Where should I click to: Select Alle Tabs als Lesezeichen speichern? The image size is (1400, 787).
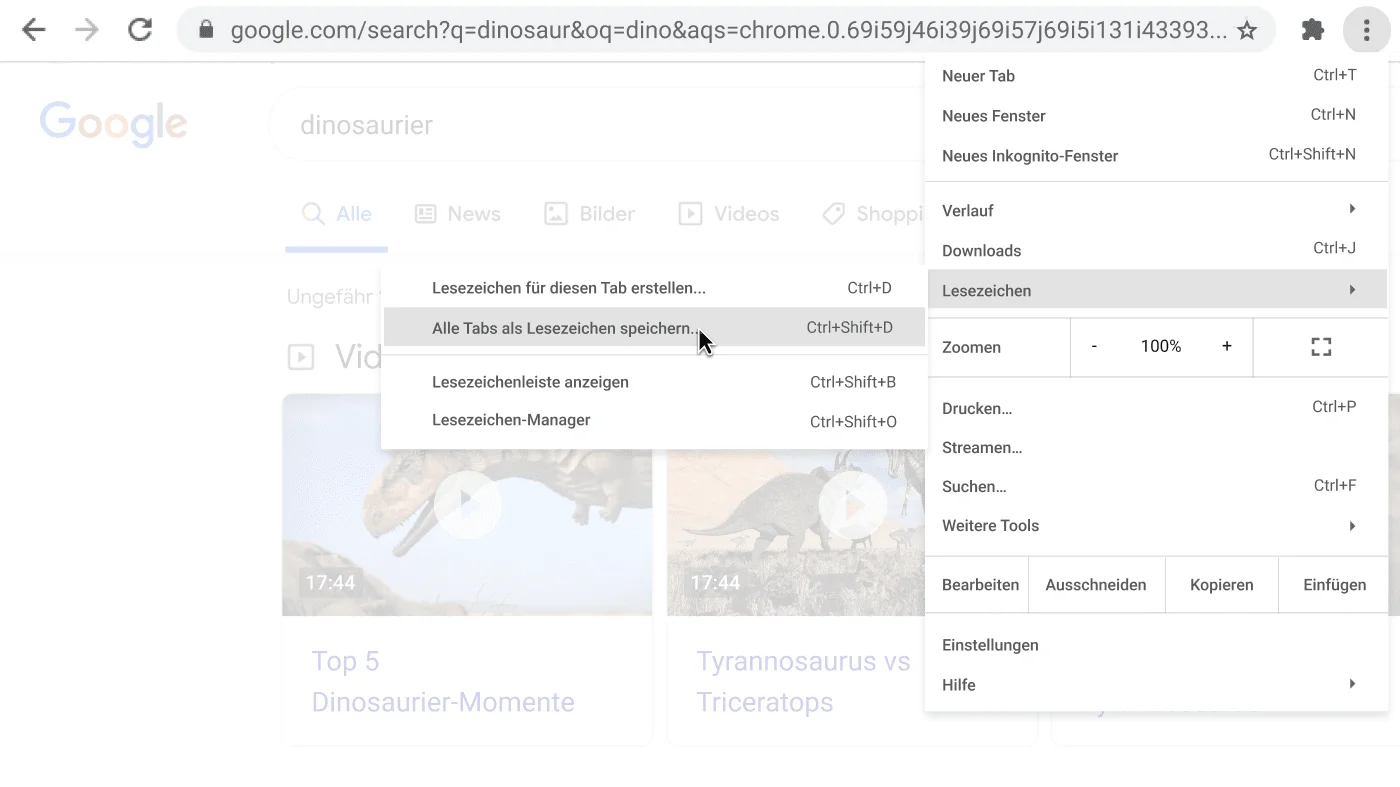pyautogui.click(x=565, y=327)
